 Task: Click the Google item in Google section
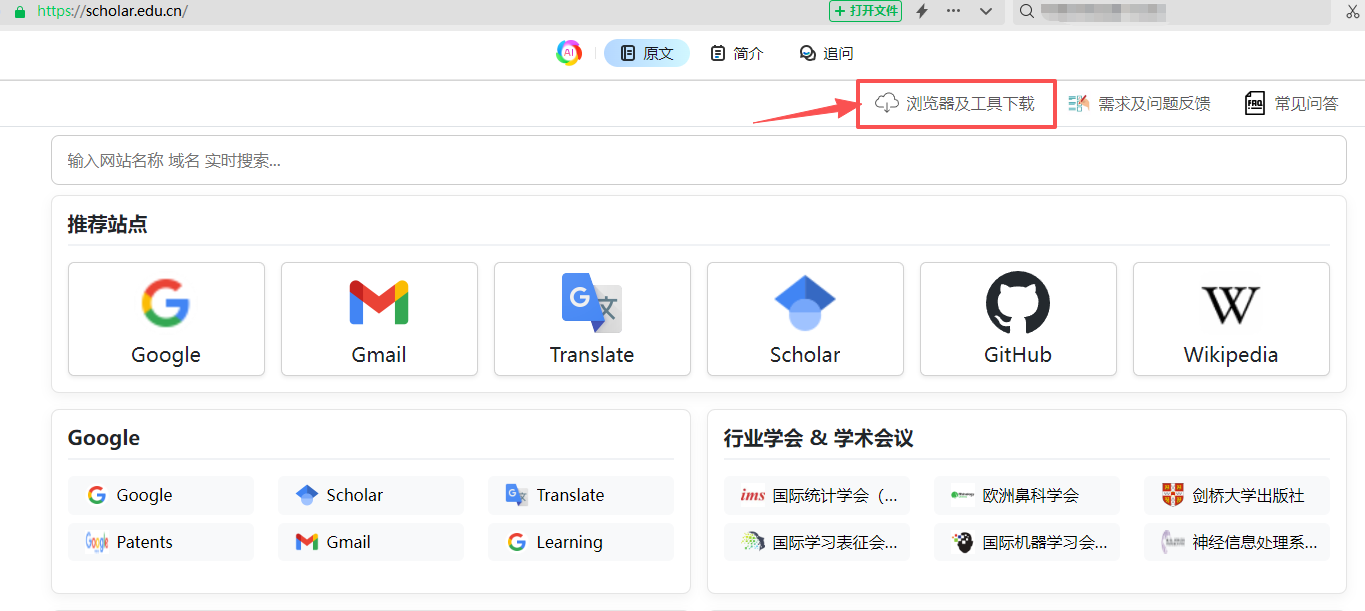pos(161,495)
